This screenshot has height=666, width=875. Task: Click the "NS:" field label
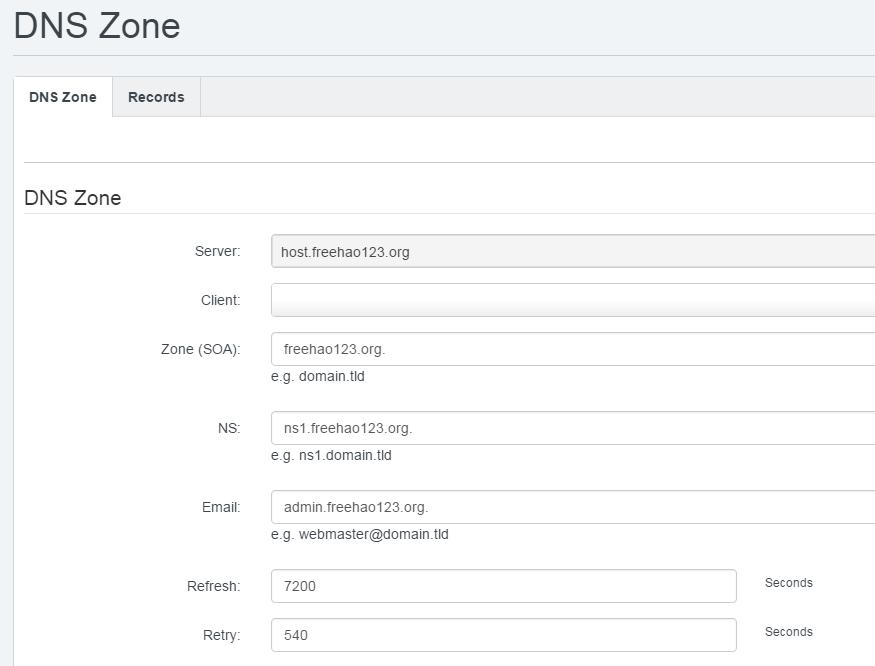pyautogui.click(x=229, y=428)
